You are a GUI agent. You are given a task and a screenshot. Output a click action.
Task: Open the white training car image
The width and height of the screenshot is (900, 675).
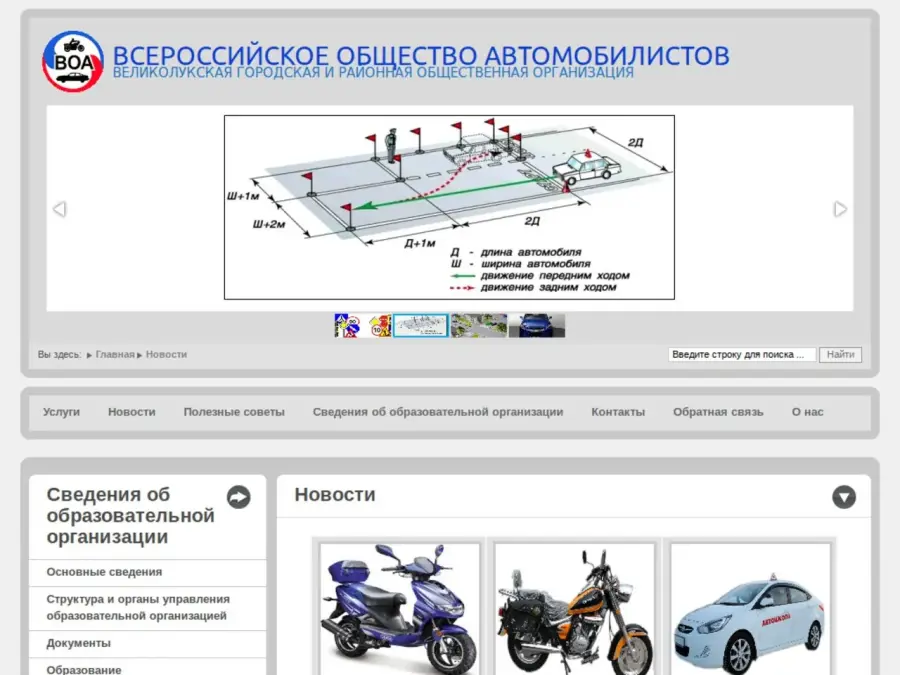pyautogui.click(x=749, y=608)
